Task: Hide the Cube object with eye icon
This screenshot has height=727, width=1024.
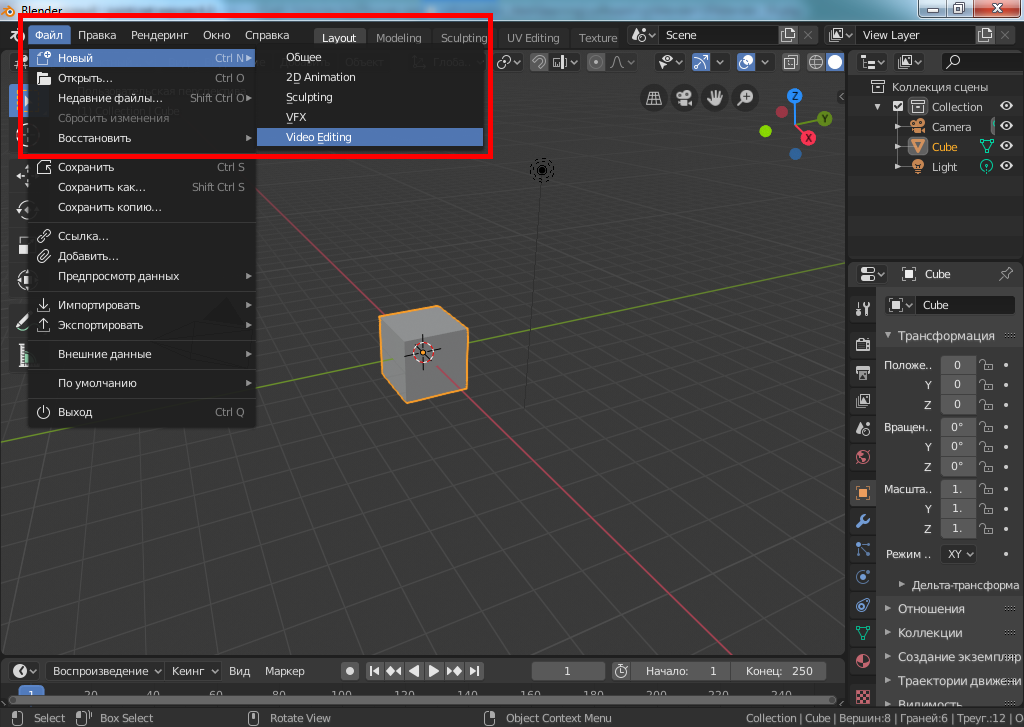Action: pyautogui.click(x=1006, y=147)
